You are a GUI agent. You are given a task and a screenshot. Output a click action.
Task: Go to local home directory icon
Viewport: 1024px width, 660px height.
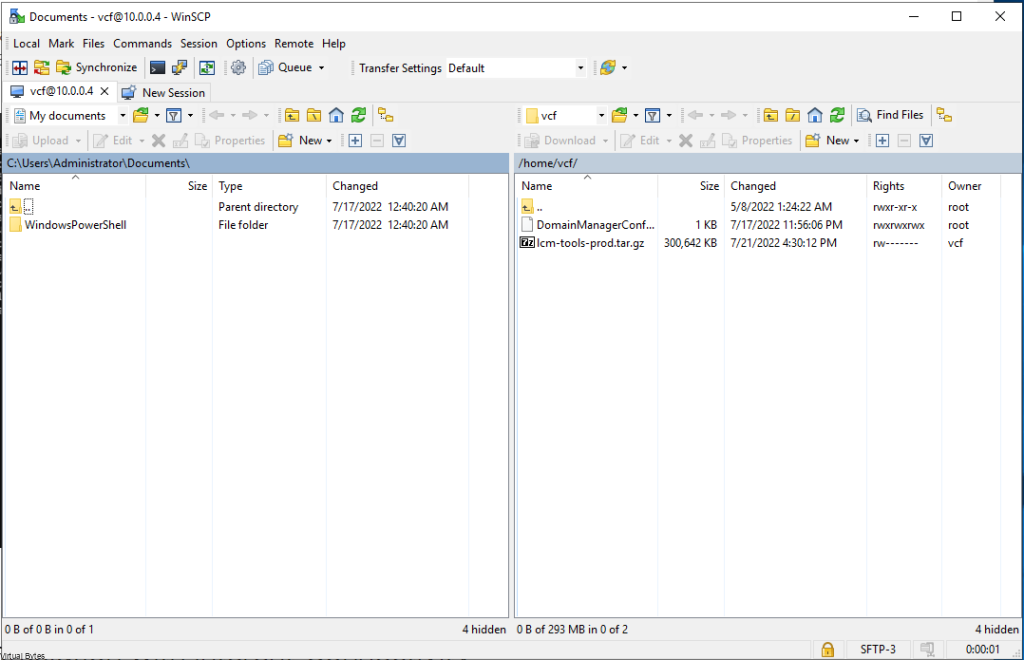(x=336, y=116)
